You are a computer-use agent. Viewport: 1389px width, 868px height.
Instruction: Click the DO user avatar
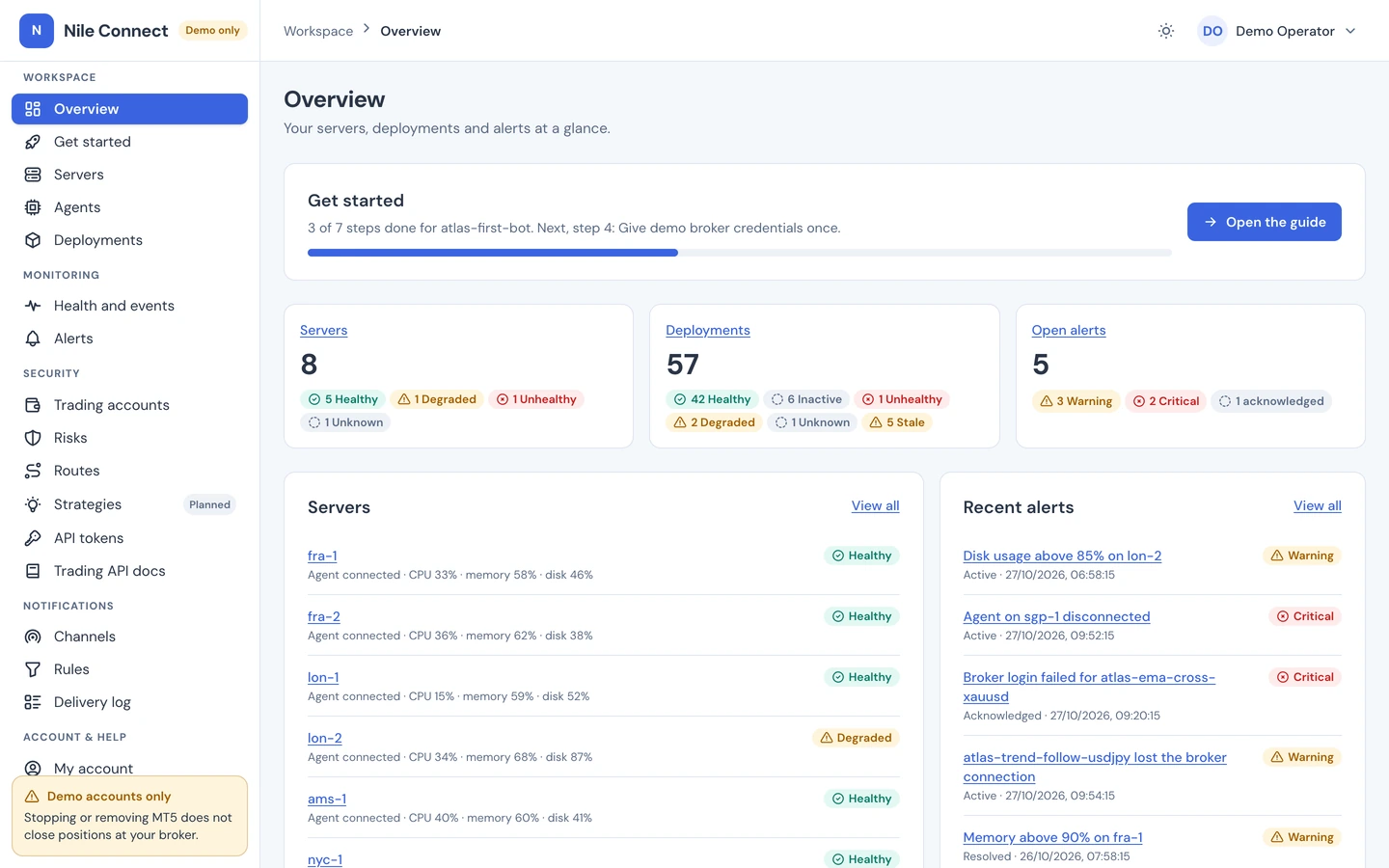[1212, 31]
